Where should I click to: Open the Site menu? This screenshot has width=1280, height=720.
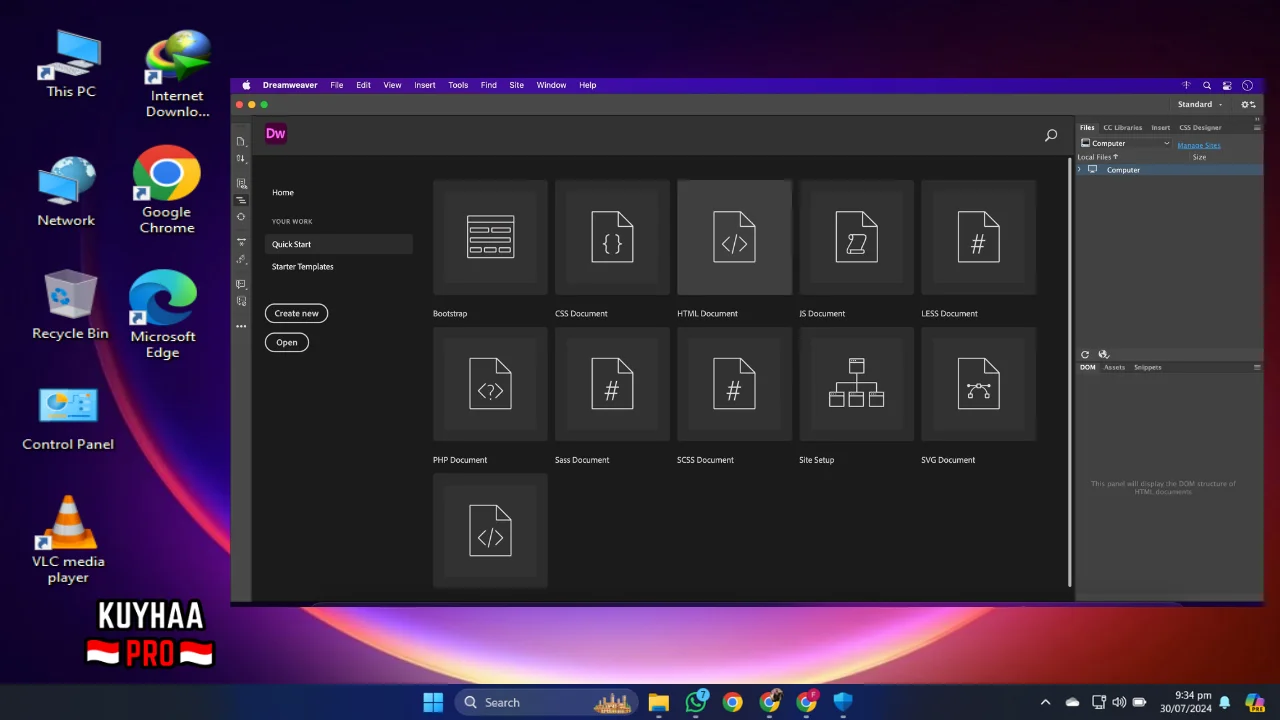[x=516, y=85]
